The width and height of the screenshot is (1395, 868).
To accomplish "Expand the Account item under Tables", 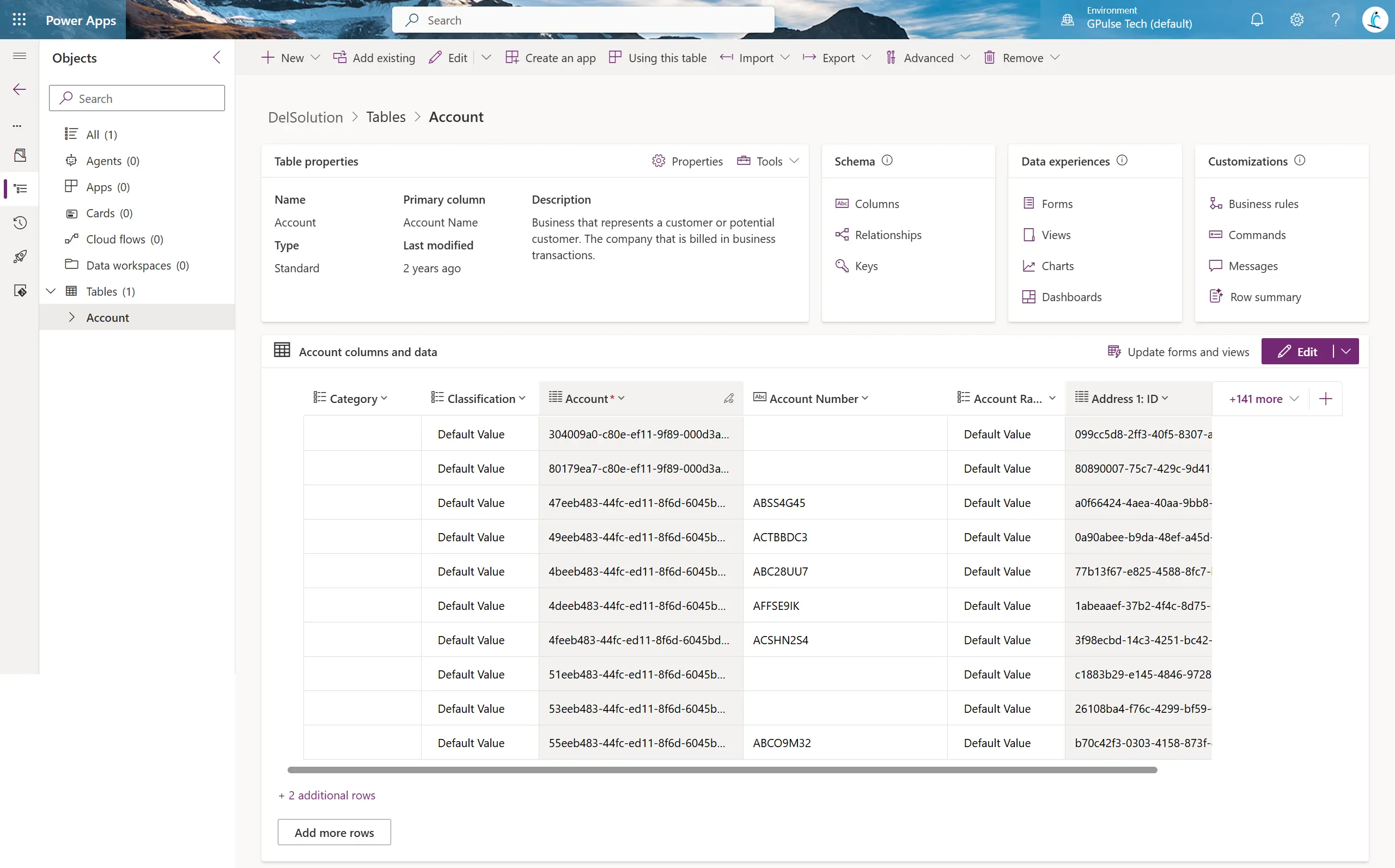I will pyautogui.click(x=73, y=317).
